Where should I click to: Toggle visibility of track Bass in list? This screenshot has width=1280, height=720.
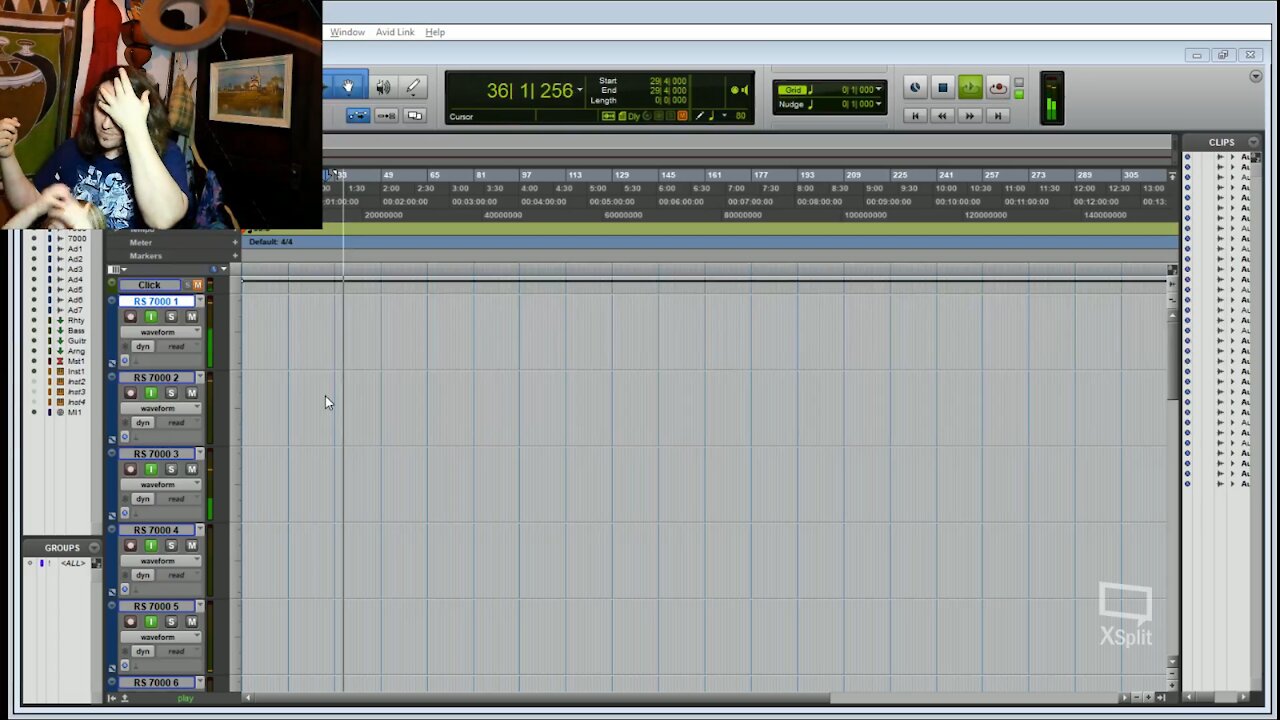click(34, 330)
